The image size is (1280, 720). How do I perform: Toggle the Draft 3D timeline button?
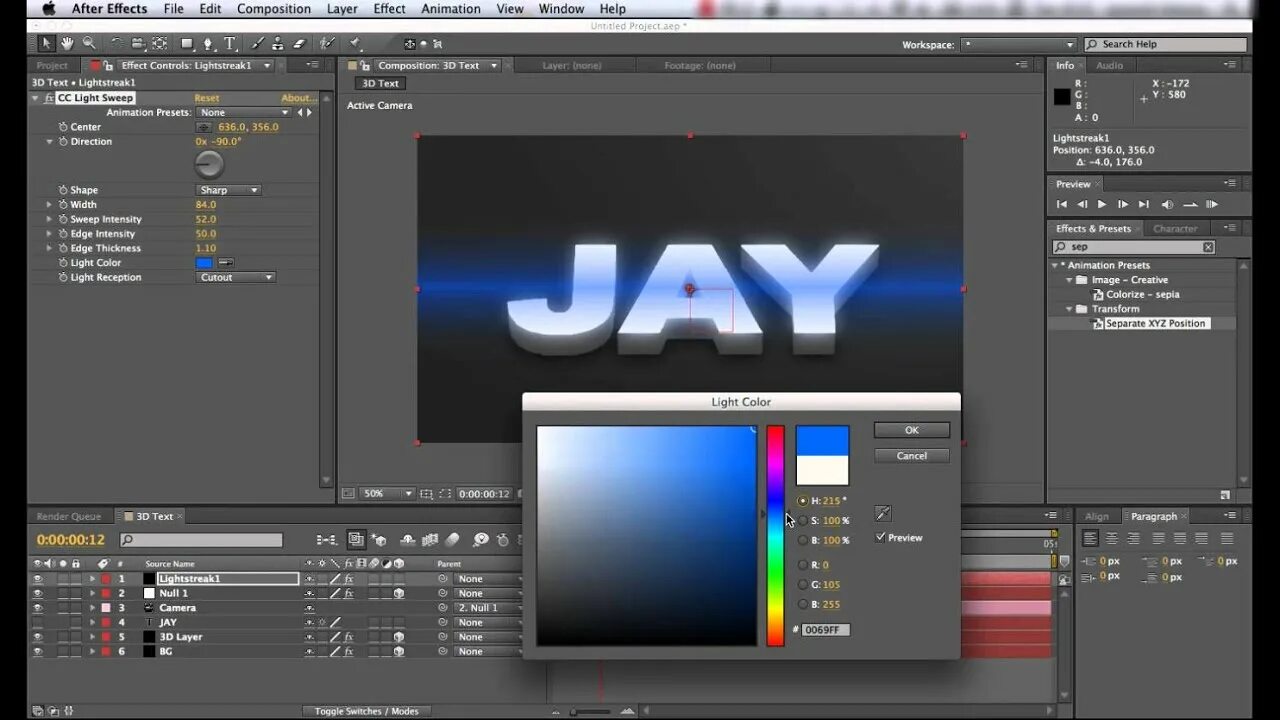(x=380, y=540)
